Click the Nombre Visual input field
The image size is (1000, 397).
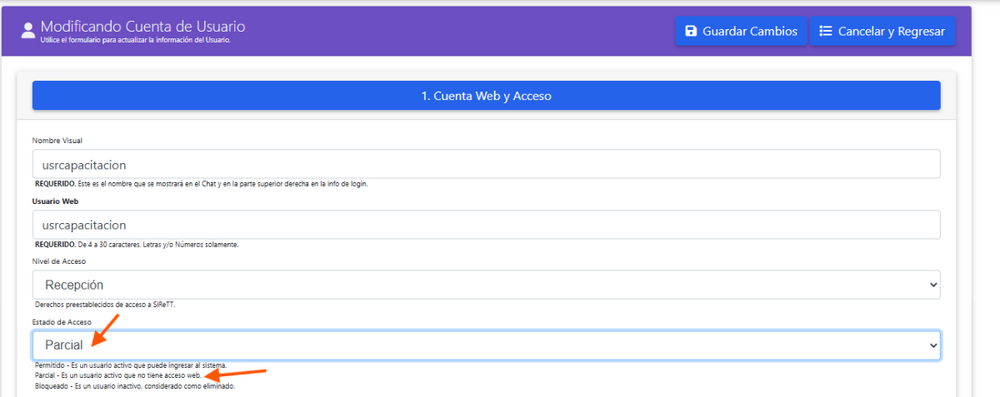486,164
